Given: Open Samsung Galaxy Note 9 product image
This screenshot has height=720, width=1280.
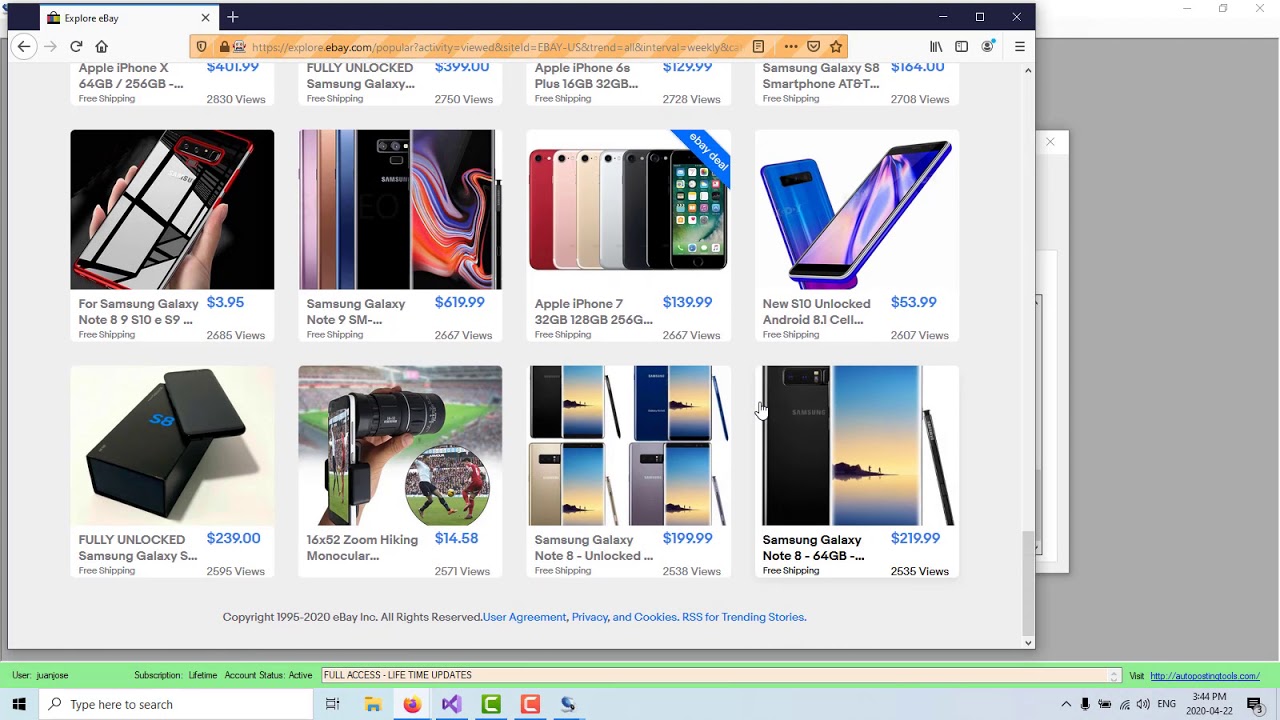Looking at the screenshot, I should (400, 209).
